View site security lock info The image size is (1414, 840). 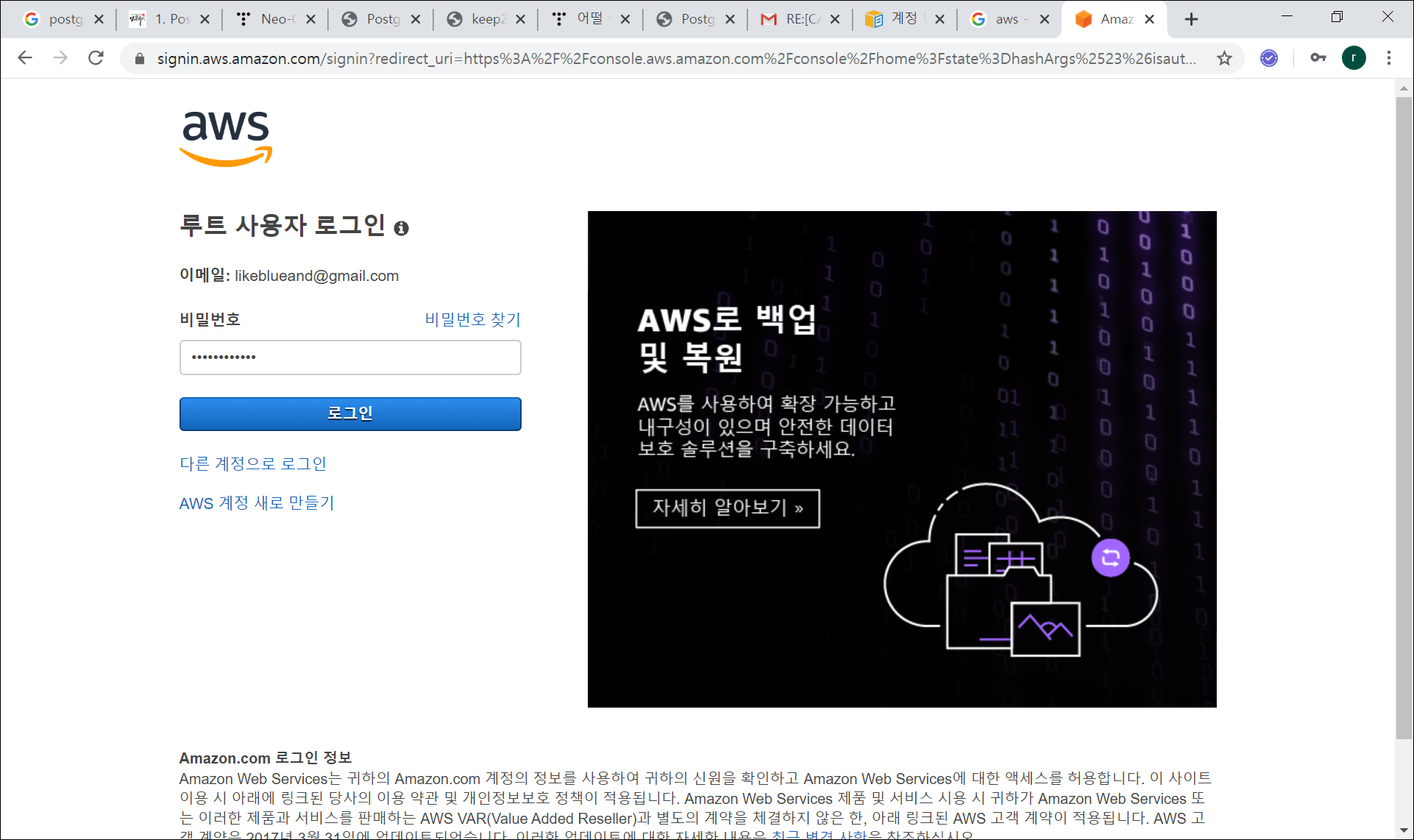pyautogui.click(x=140, y=58)
